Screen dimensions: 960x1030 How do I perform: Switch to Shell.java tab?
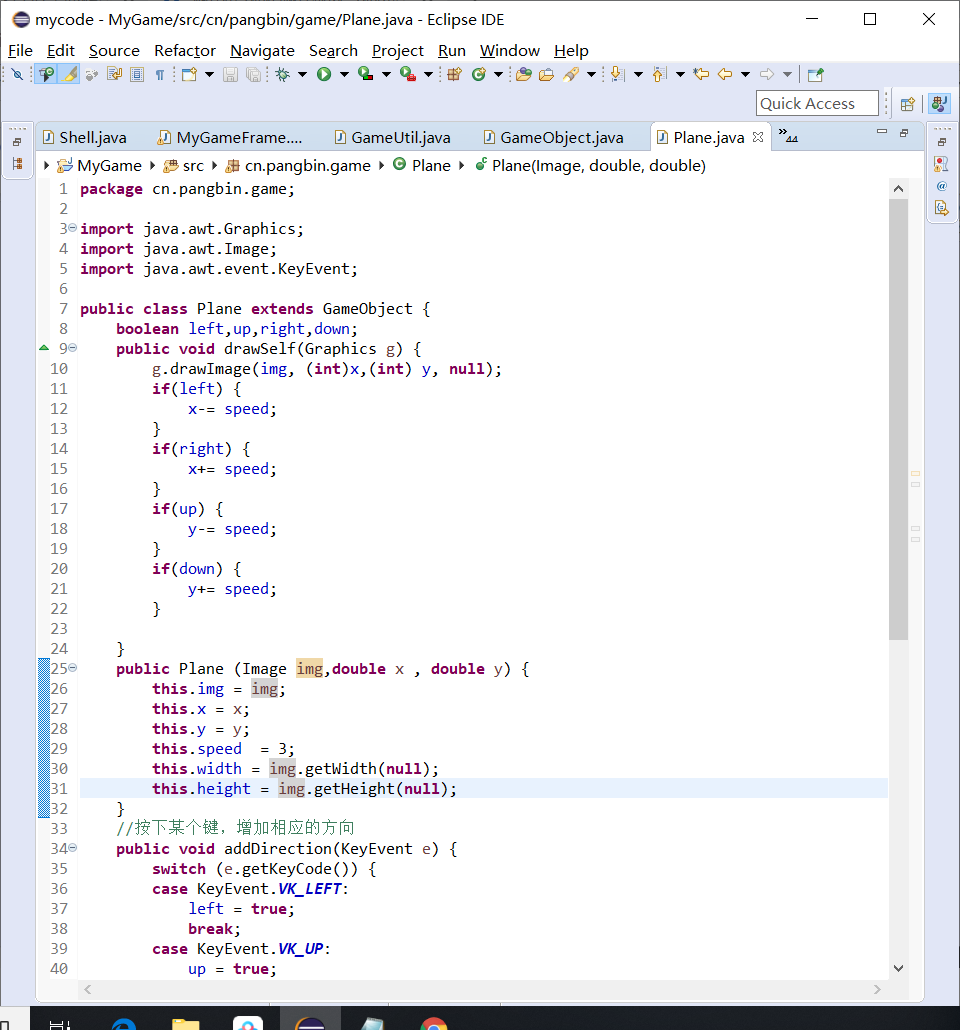84,137
